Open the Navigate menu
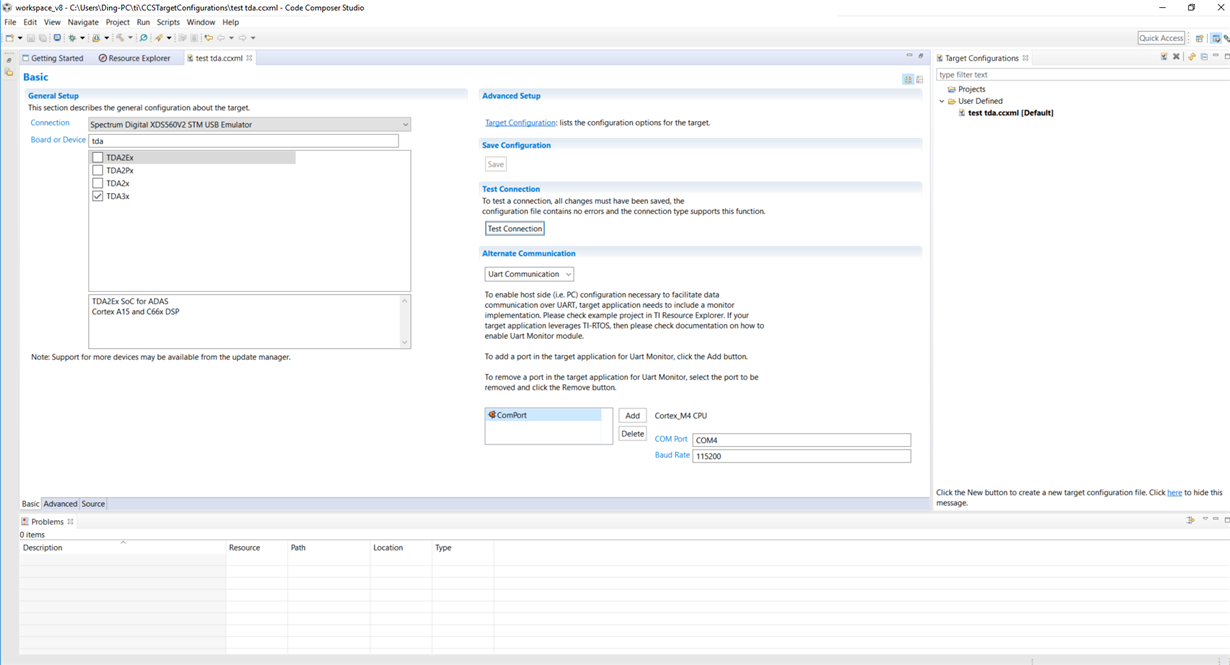The height and width of the screenshot is (665, 1230). 83,22
